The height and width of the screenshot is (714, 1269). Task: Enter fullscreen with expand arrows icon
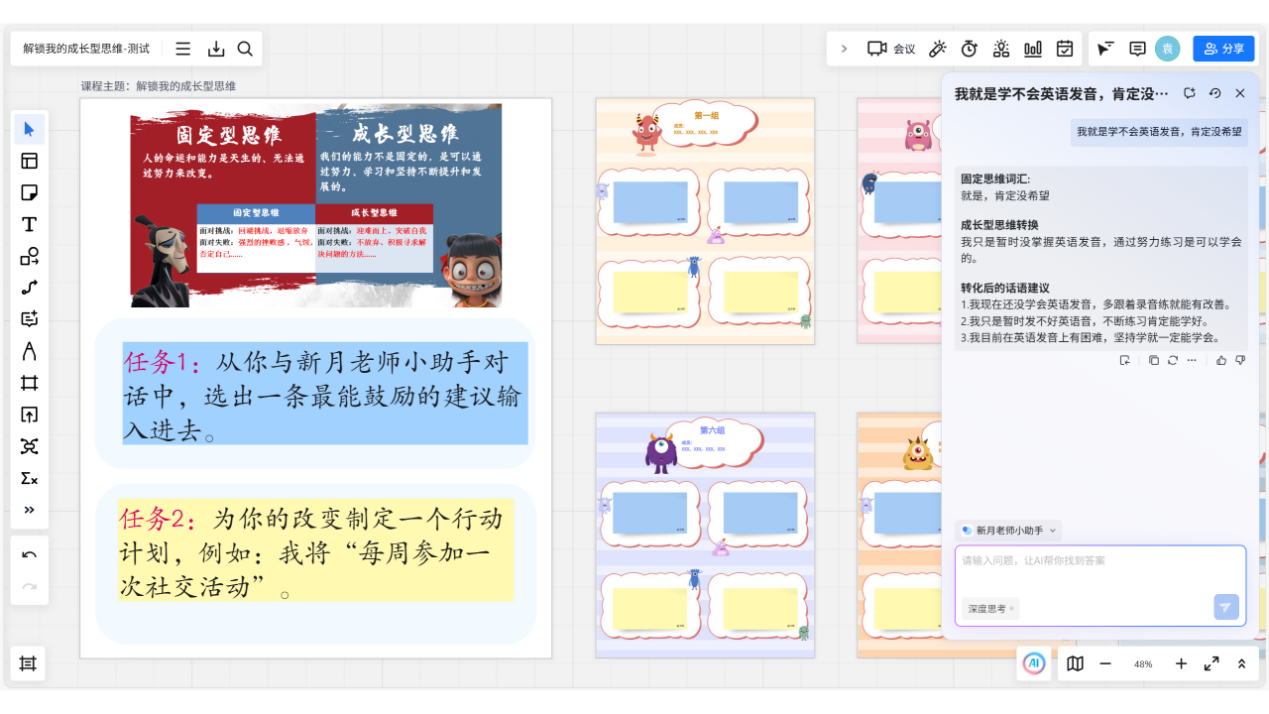[x=1211, y=663]
